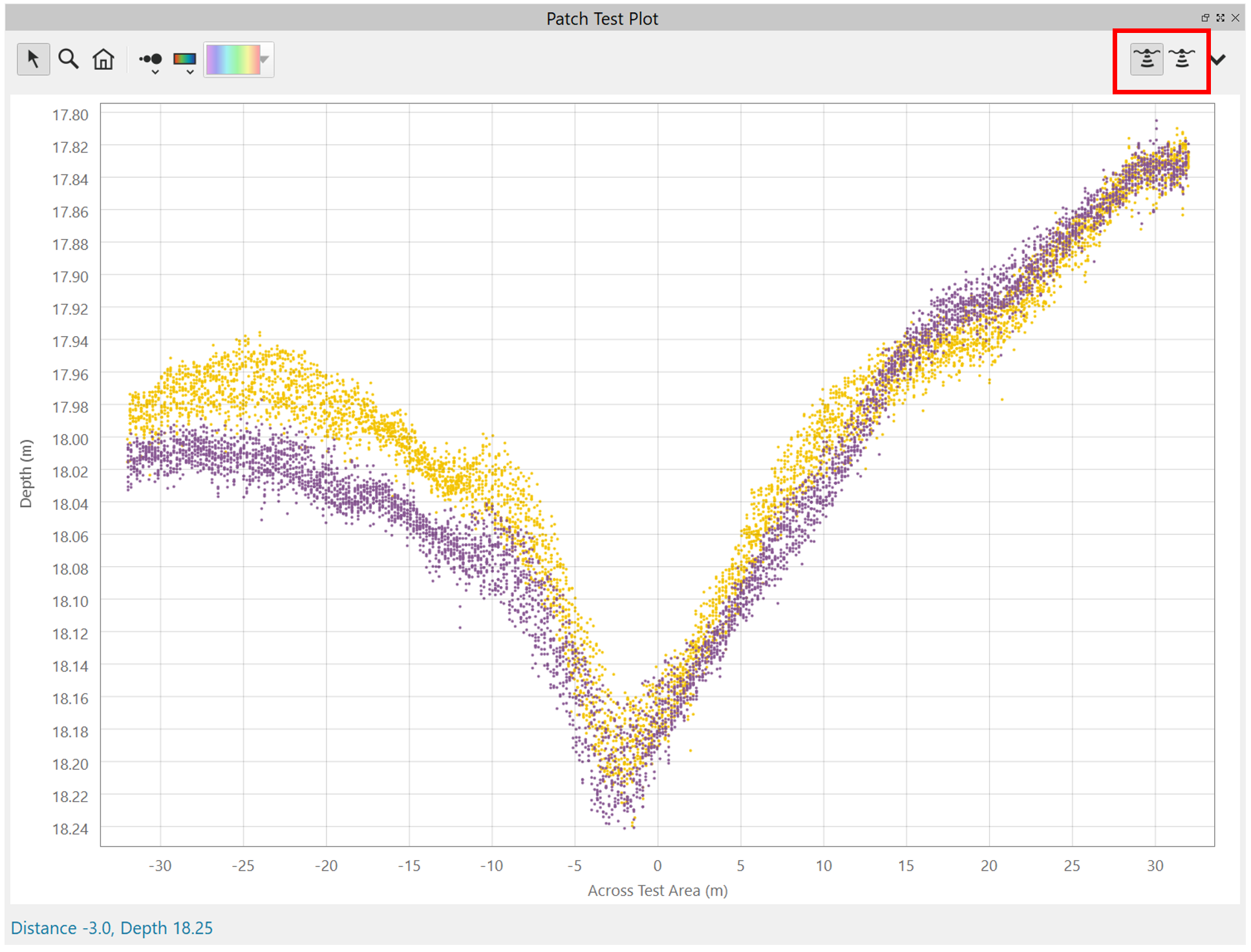Screen dimensions: 1251x952
Task: Activate the magnifier zoom tool
Action: pyautogui.click(x=69, y=59)
